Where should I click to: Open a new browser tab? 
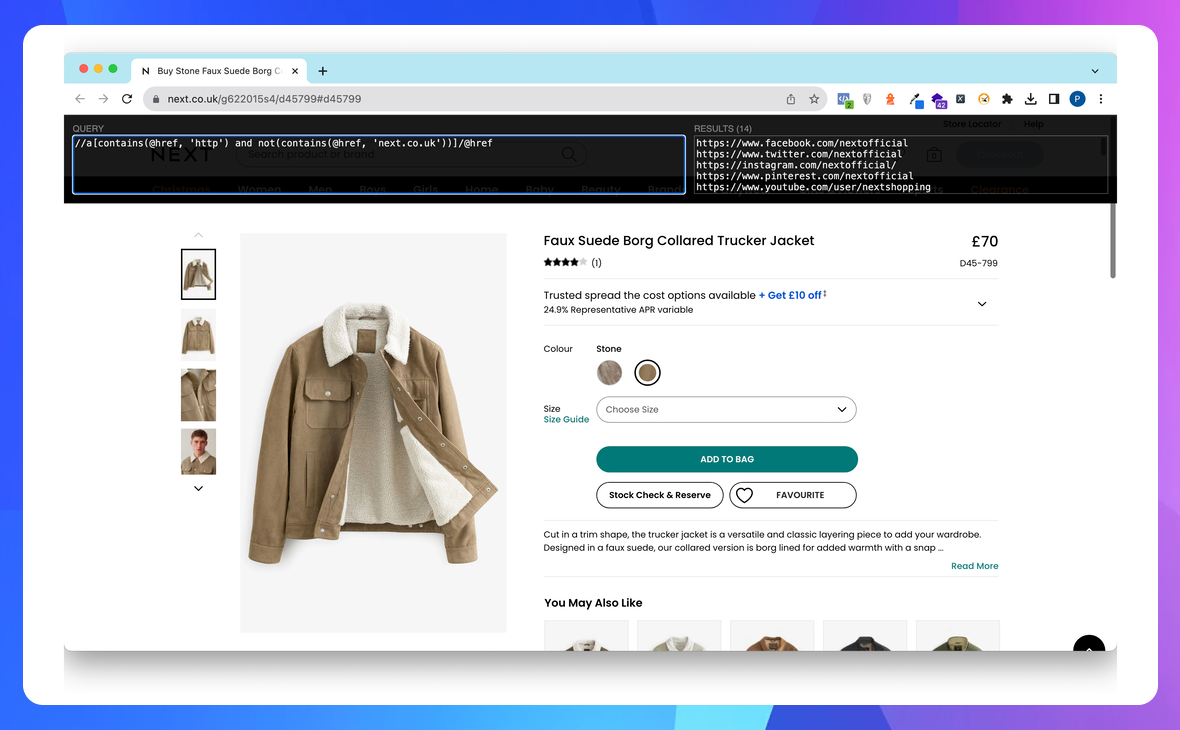click(x=322, y=70)
